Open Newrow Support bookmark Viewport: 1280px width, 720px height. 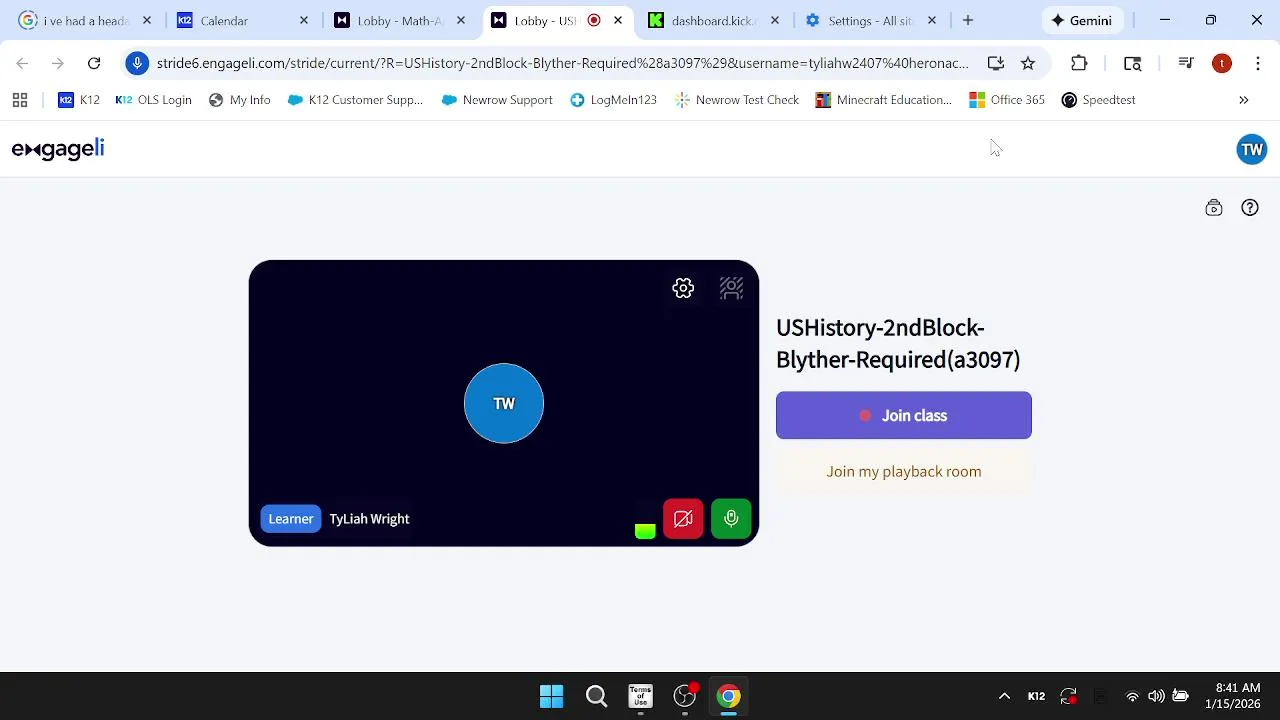pos(497,100)
